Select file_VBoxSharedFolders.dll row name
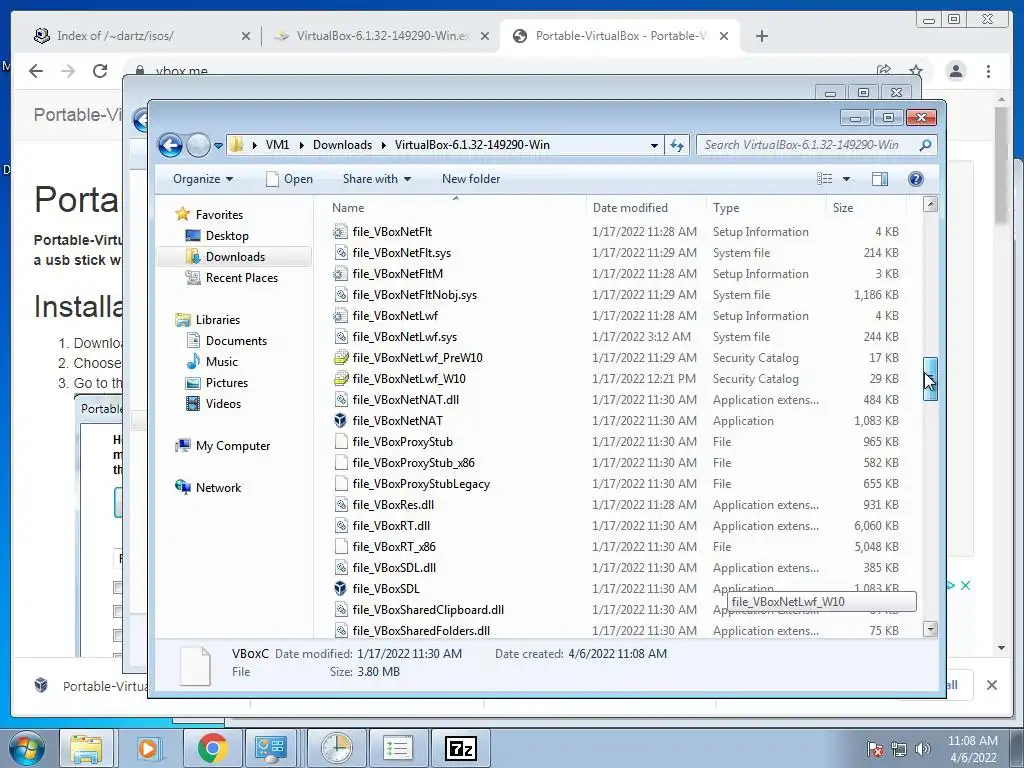 coord(421,631)
